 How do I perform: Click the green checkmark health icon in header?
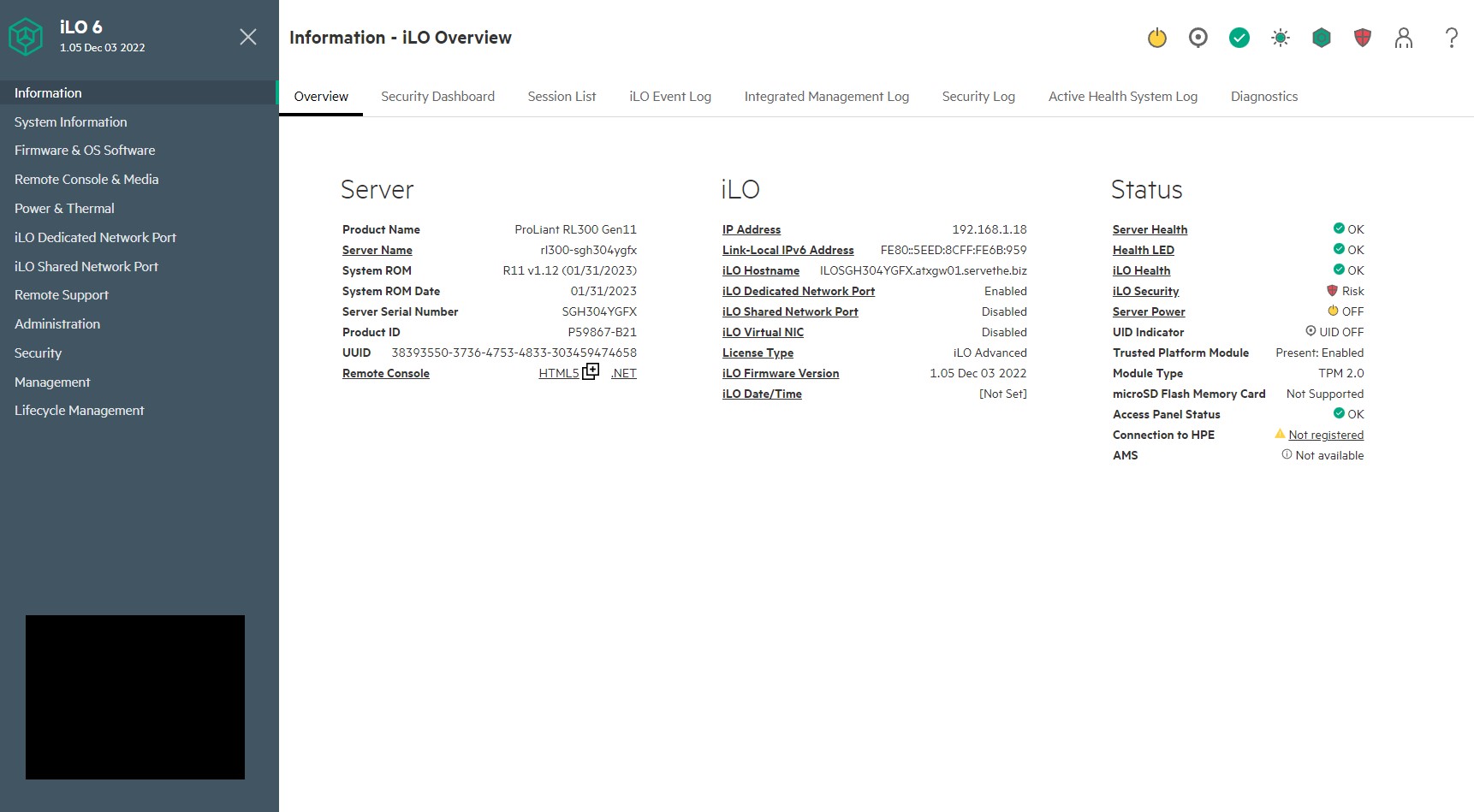click(x=1239, y=38)
